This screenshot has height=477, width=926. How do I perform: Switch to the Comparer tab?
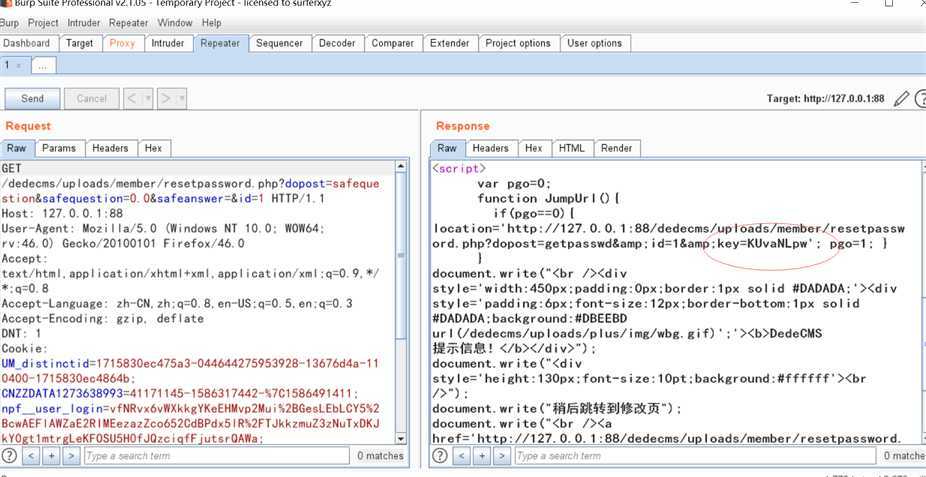pyautogui.click(x=393, y=43)
